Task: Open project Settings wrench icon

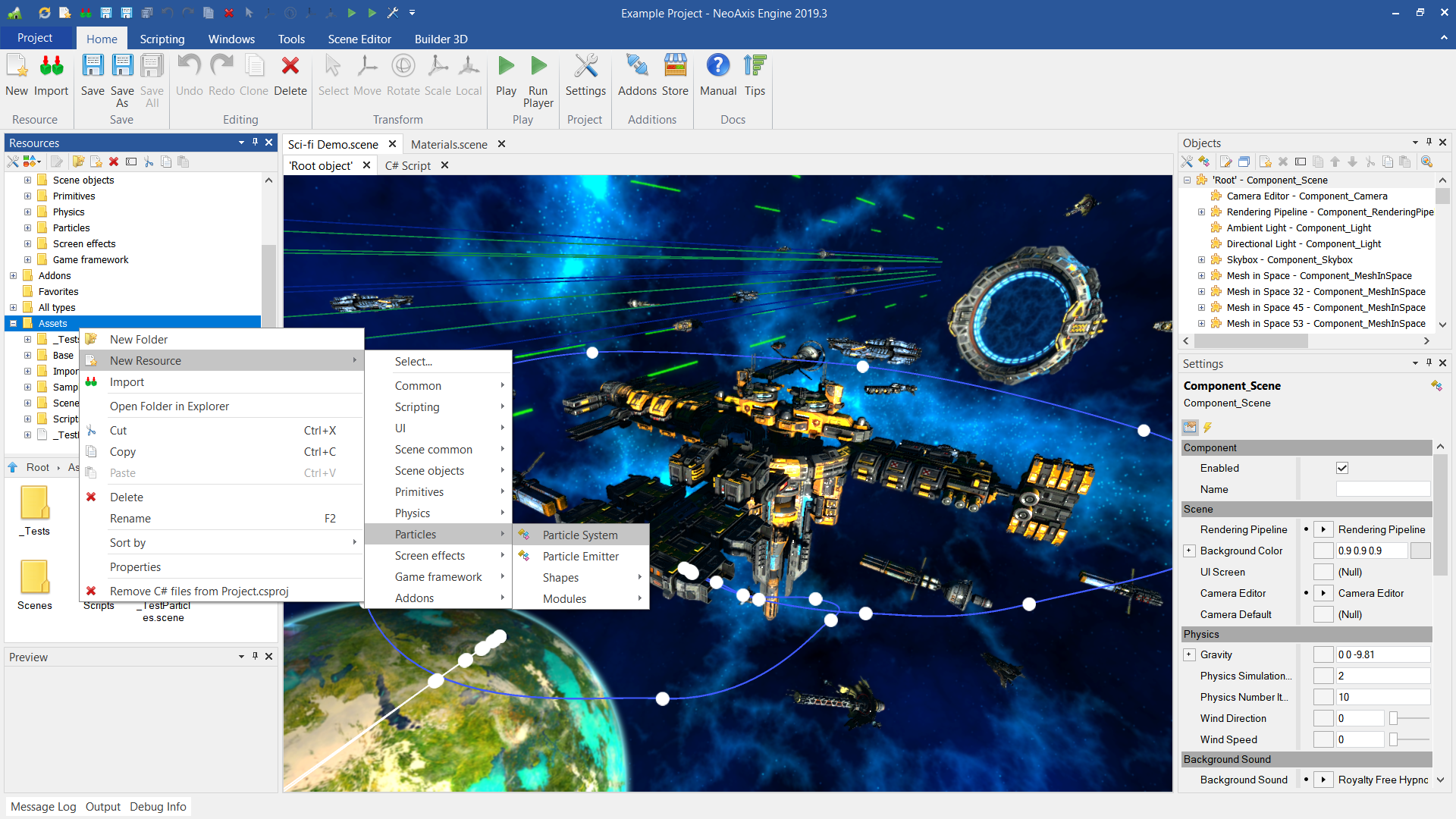Action: pos(585,67)
